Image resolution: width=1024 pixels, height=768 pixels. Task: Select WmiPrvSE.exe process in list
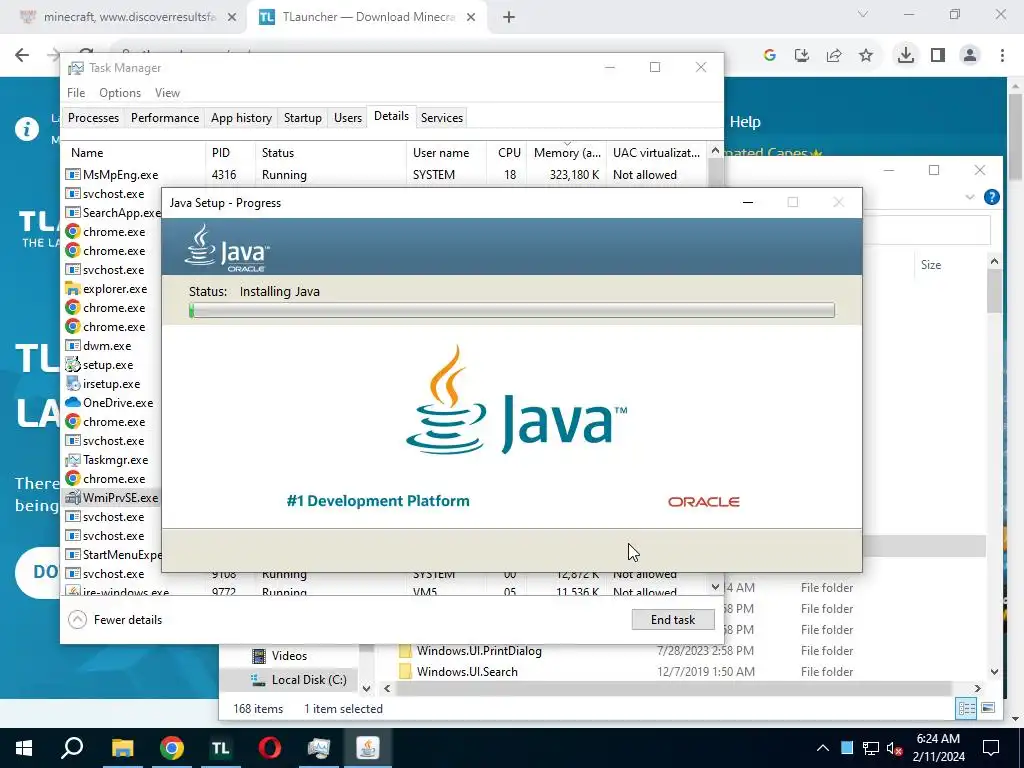click(112, 498)
